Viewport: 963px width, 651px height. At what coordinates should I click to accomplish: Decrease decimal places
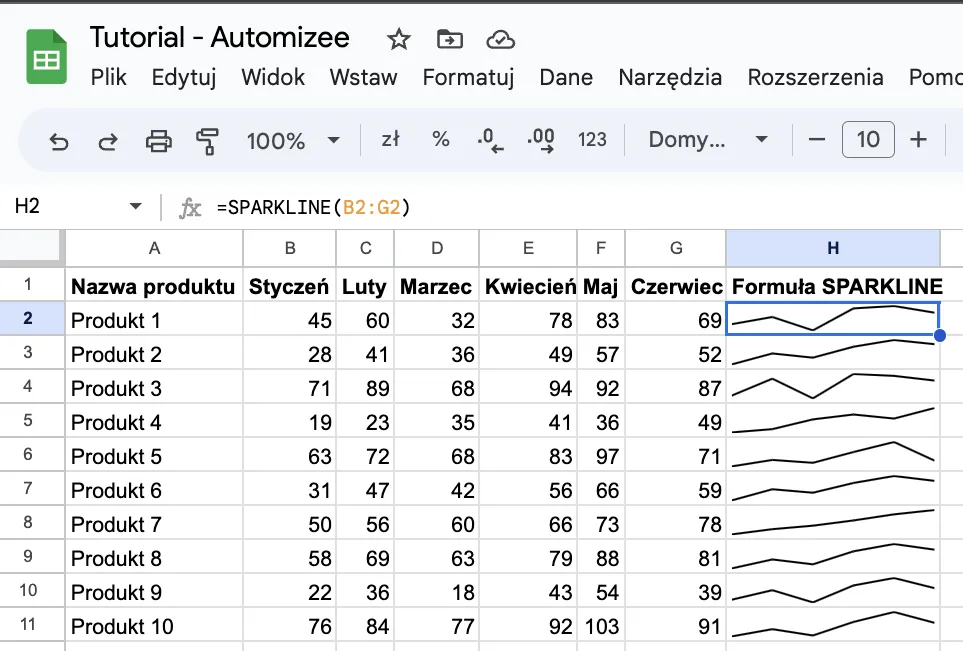[x=490, y=140]
